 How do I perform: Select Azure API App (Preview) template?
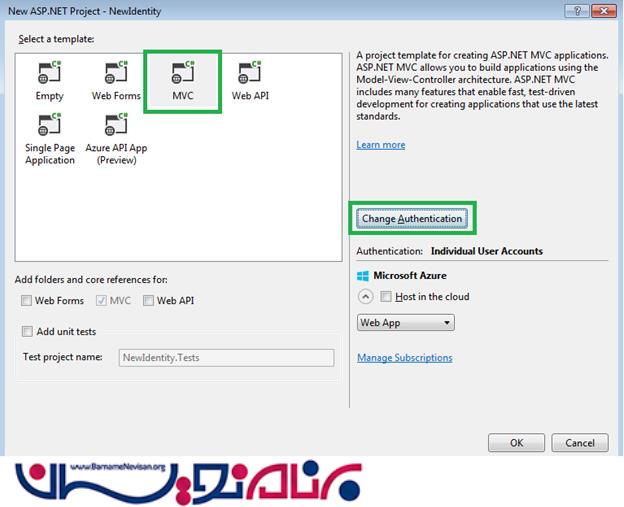point(116,138)
